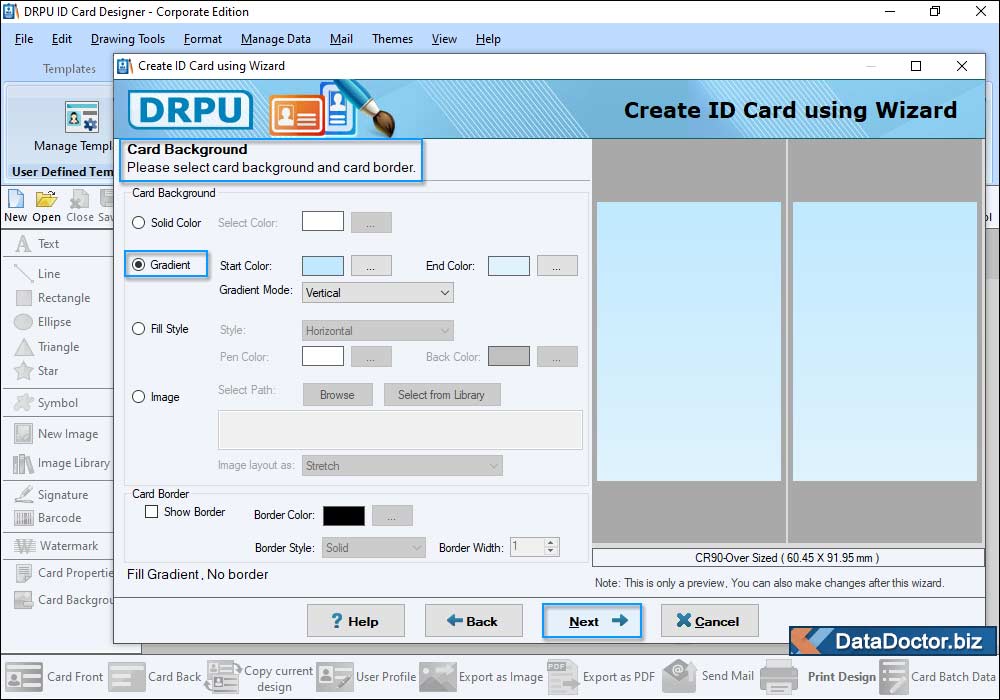Click Export as Image
1000x700 pixels.
click(x=481, y=676)
